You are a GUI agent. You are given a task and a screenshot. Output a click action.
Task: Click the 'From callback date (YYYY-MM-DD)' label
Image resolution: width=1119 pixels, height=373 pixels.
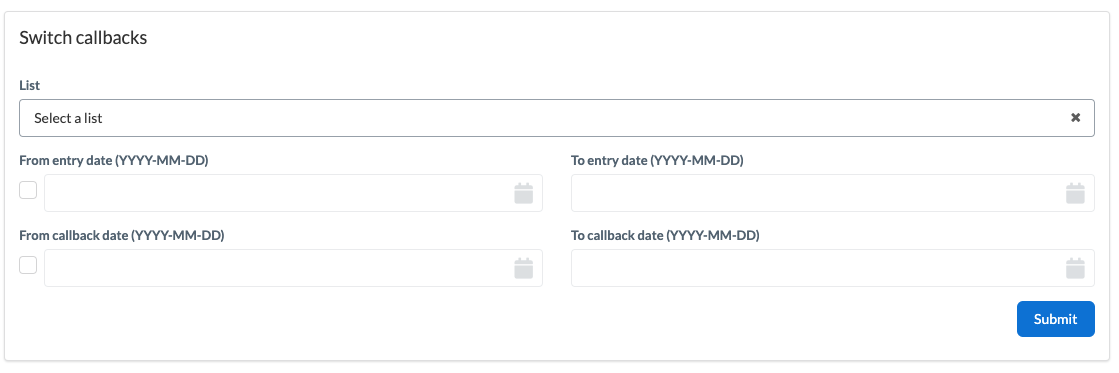click(122, 235)
